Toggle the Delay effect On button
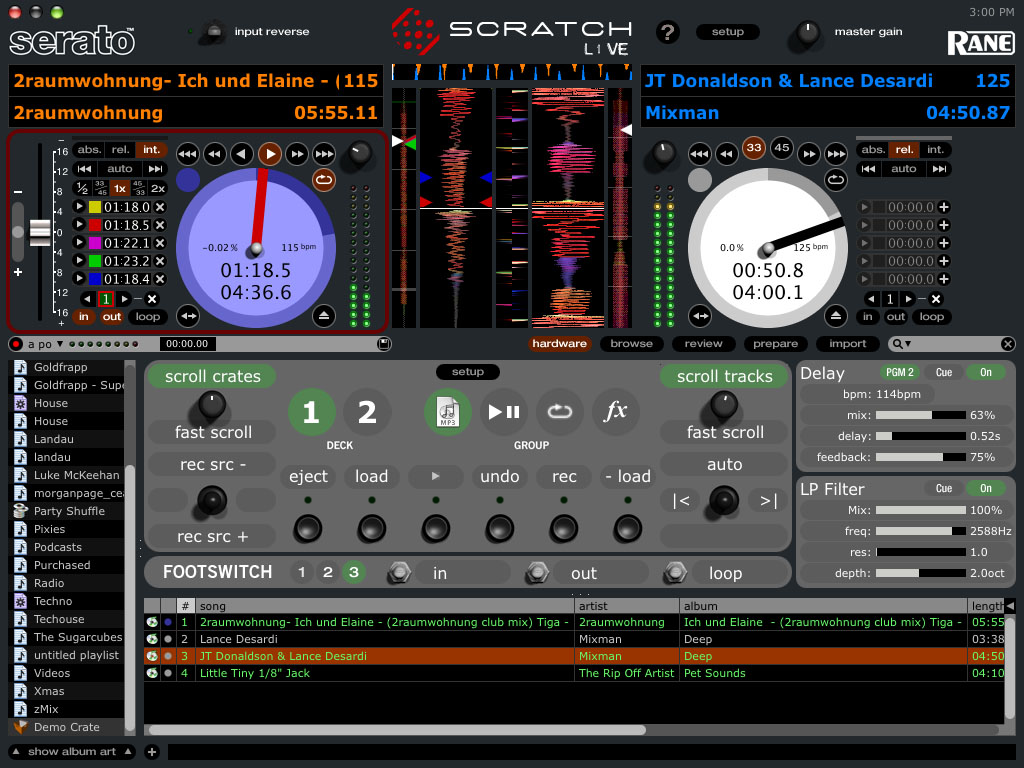Screen dimensions: 1024x768 [985, 372]
